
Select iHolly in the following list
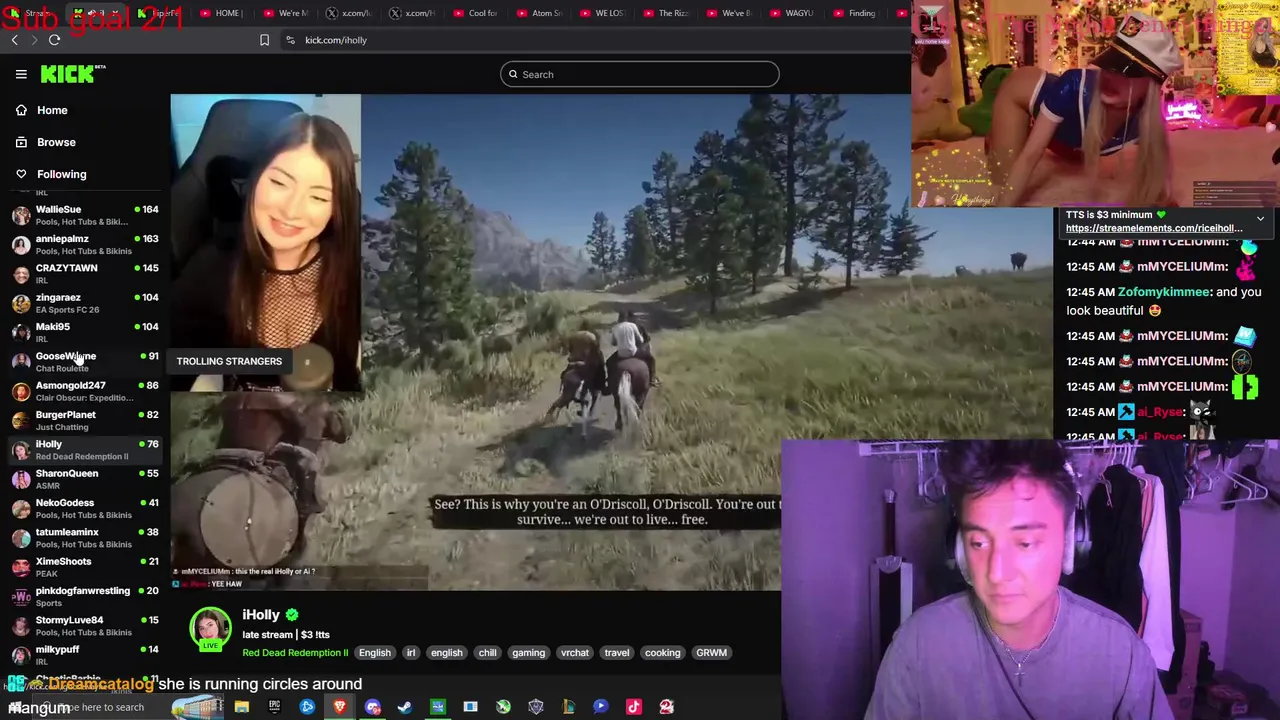click(x=85, y=449)
